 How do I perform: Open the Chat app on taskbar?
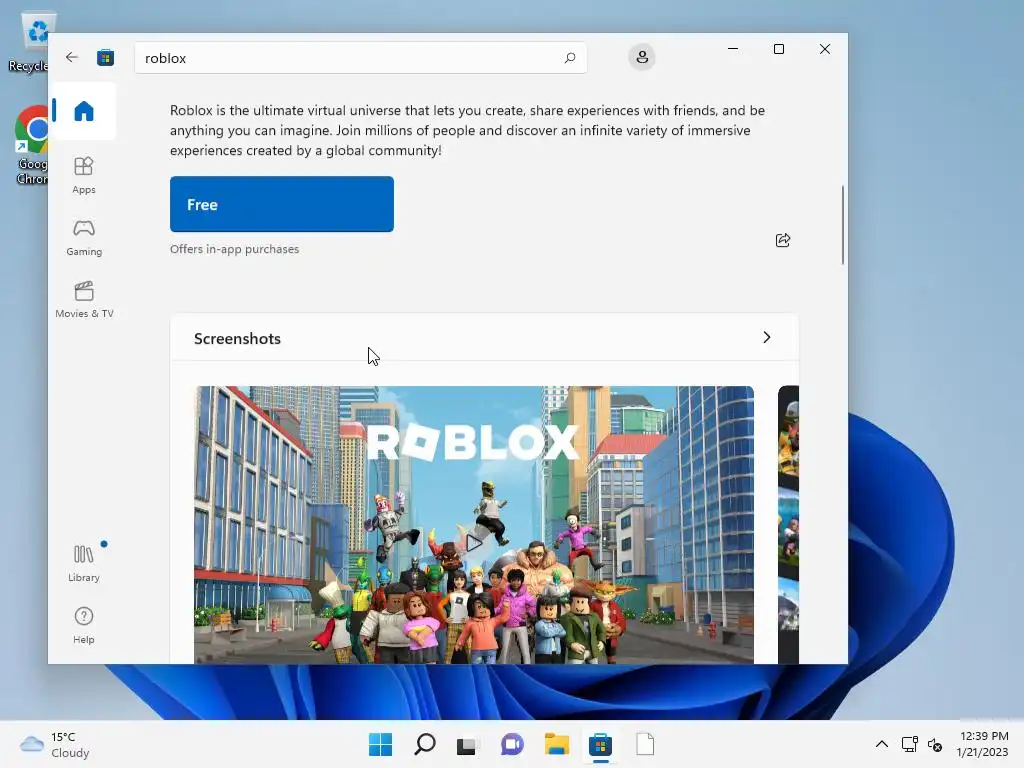512,744
